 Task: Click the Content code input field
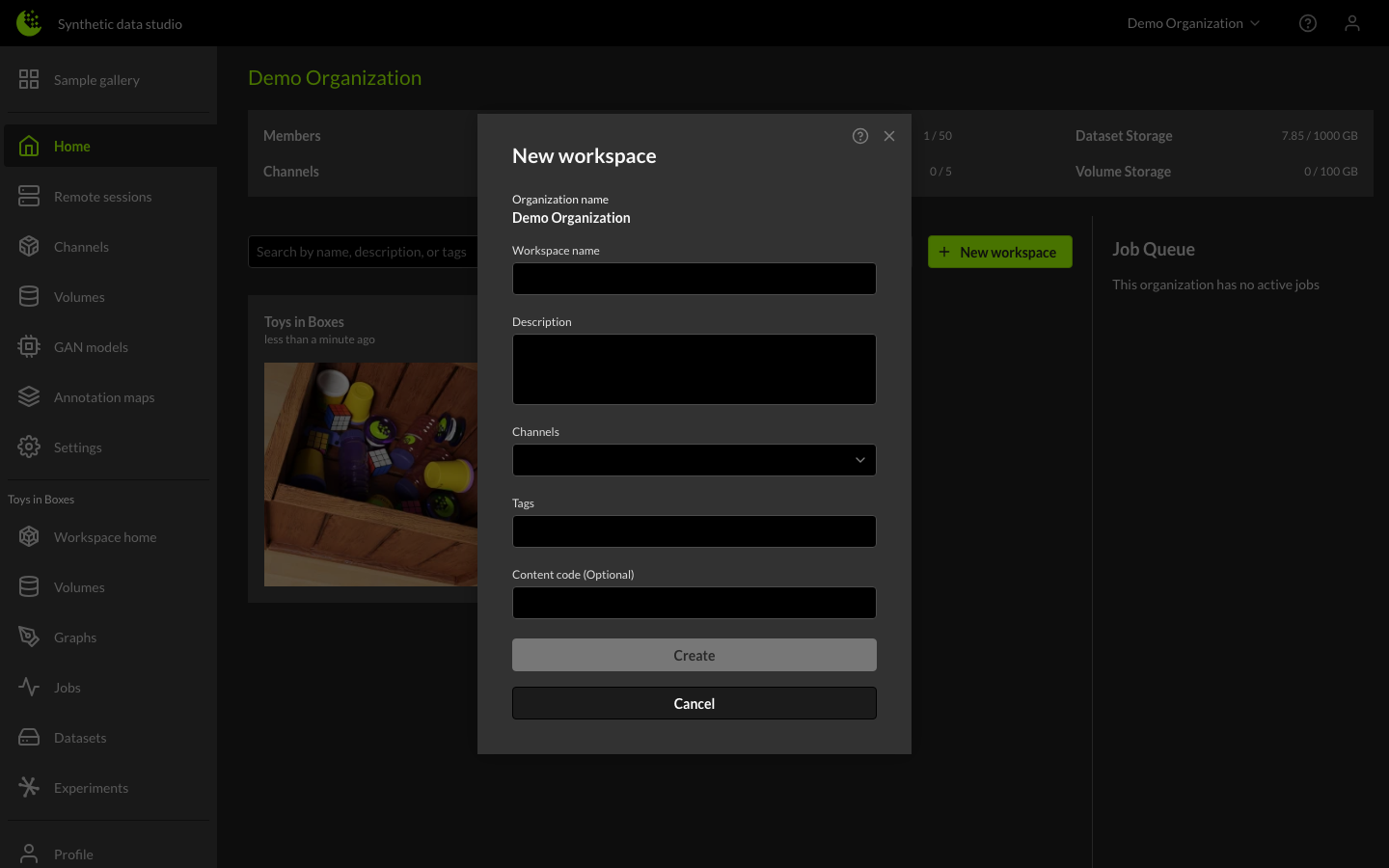coord(694,603)
